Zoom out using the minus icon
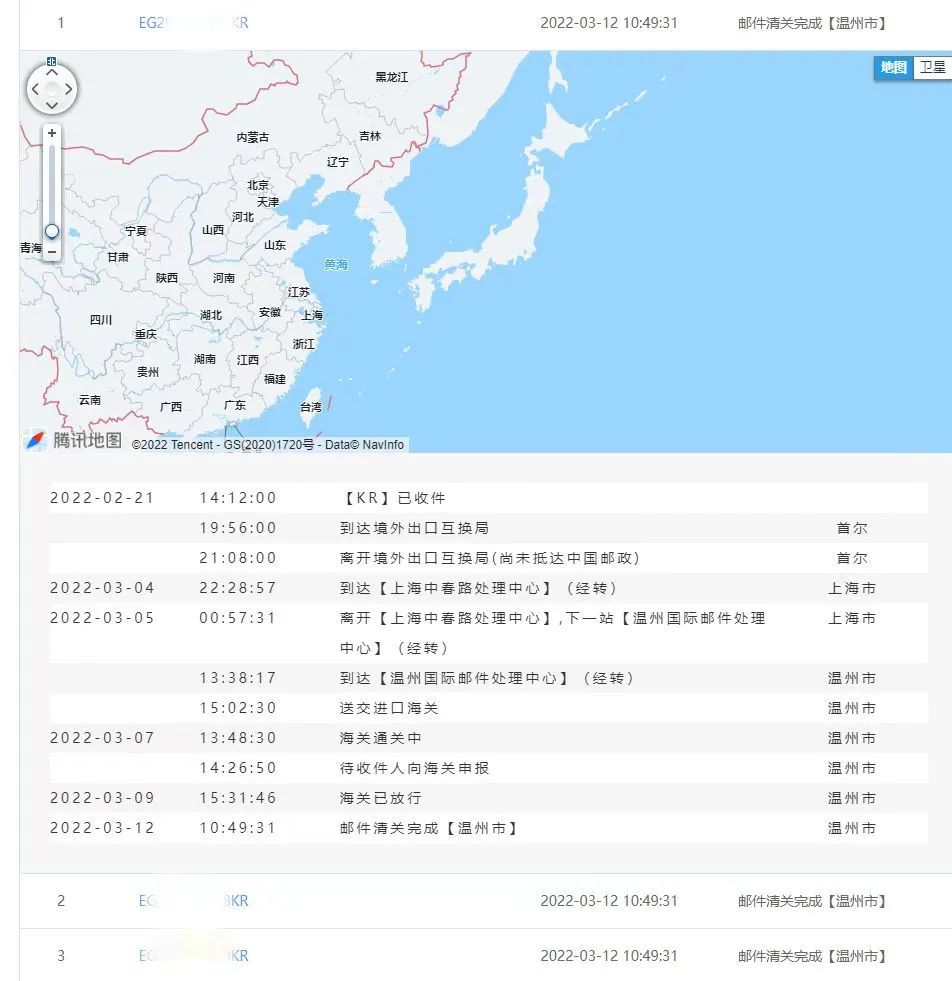 click(51, 252)
